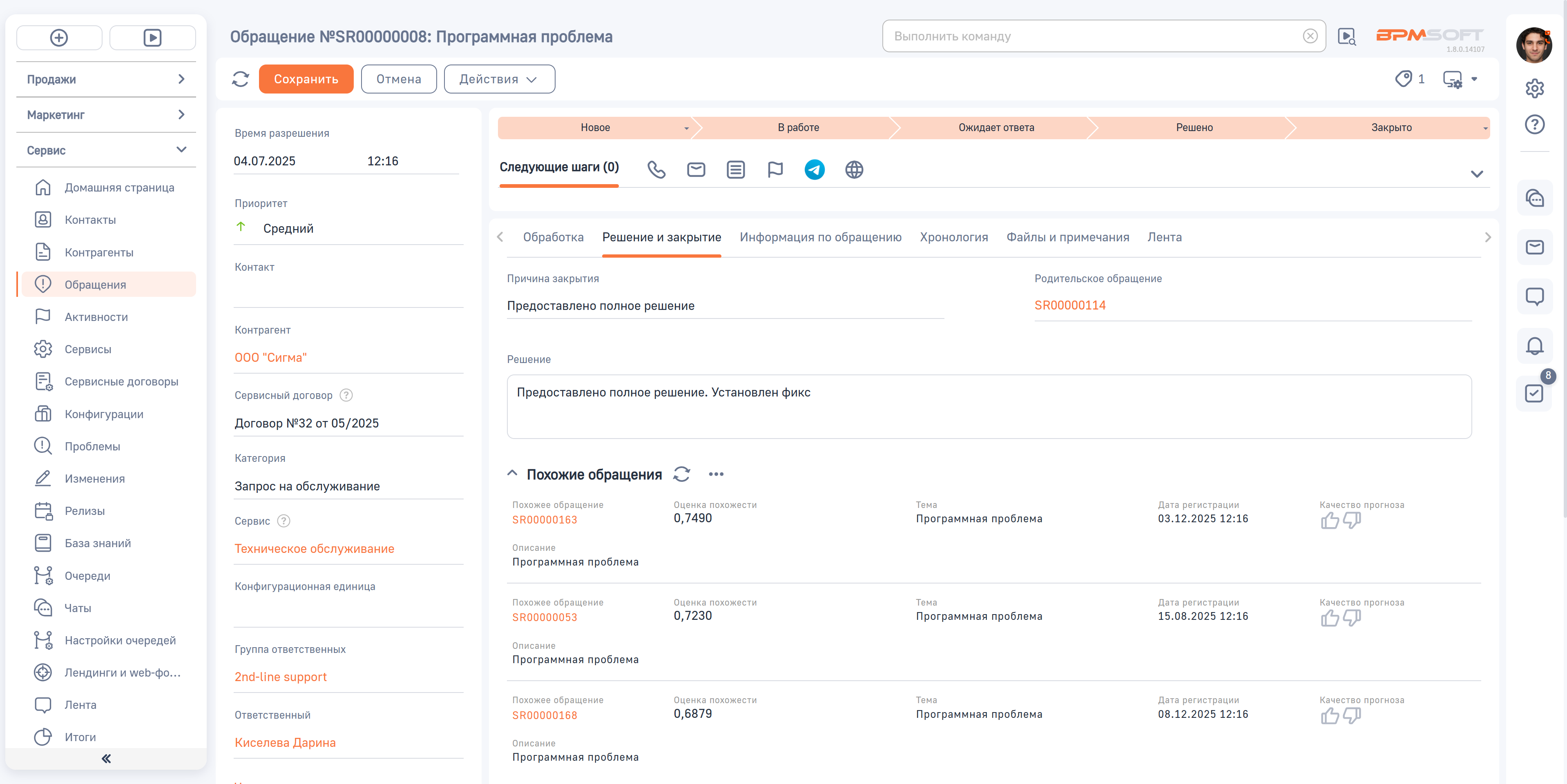Collapse the Похожие обращения section
1567x784 pixels.
click(512, 473)
